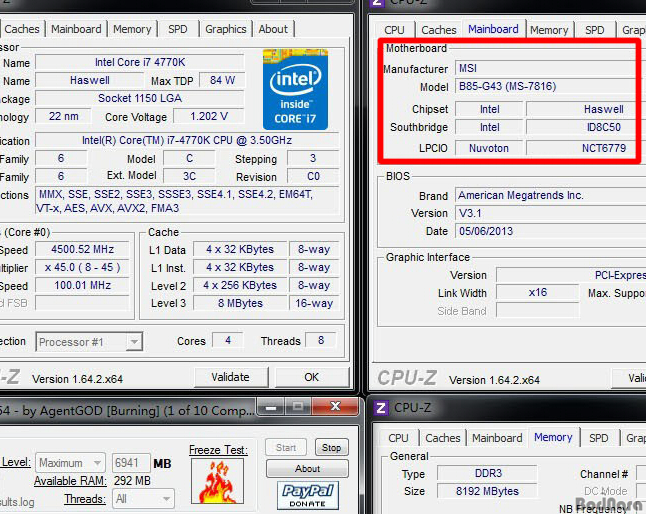Click the Ext. Model value 3C
The width and height of the screenshot is (646, 514).
pos(189,176)
